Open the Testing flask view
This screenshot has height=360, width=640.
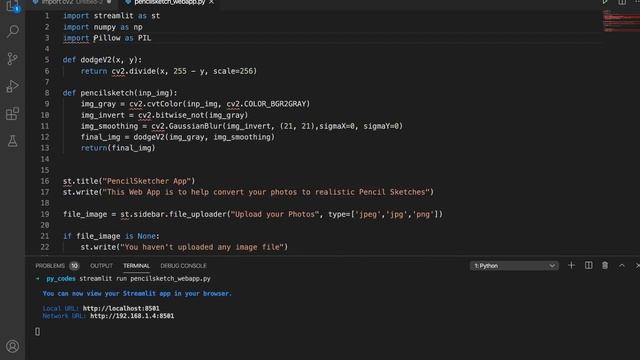[13, 141]
